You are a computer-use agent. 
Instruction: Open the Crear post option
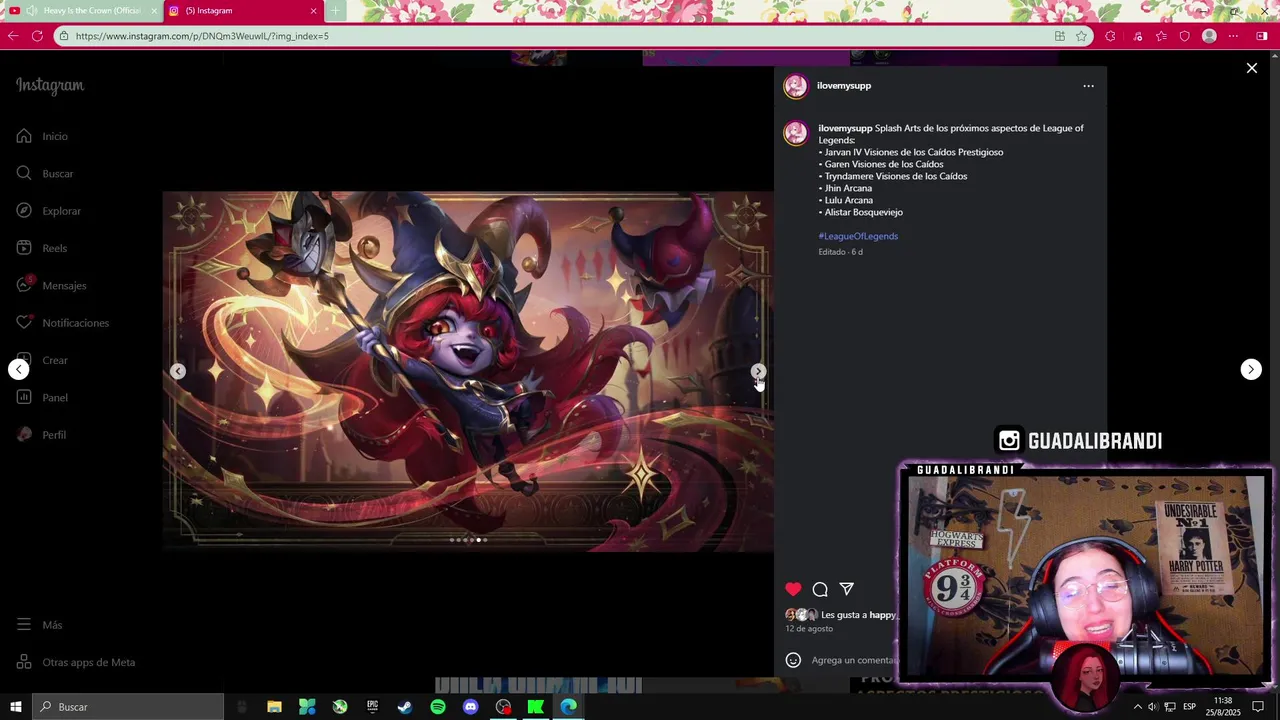click(x=42, y=360)
